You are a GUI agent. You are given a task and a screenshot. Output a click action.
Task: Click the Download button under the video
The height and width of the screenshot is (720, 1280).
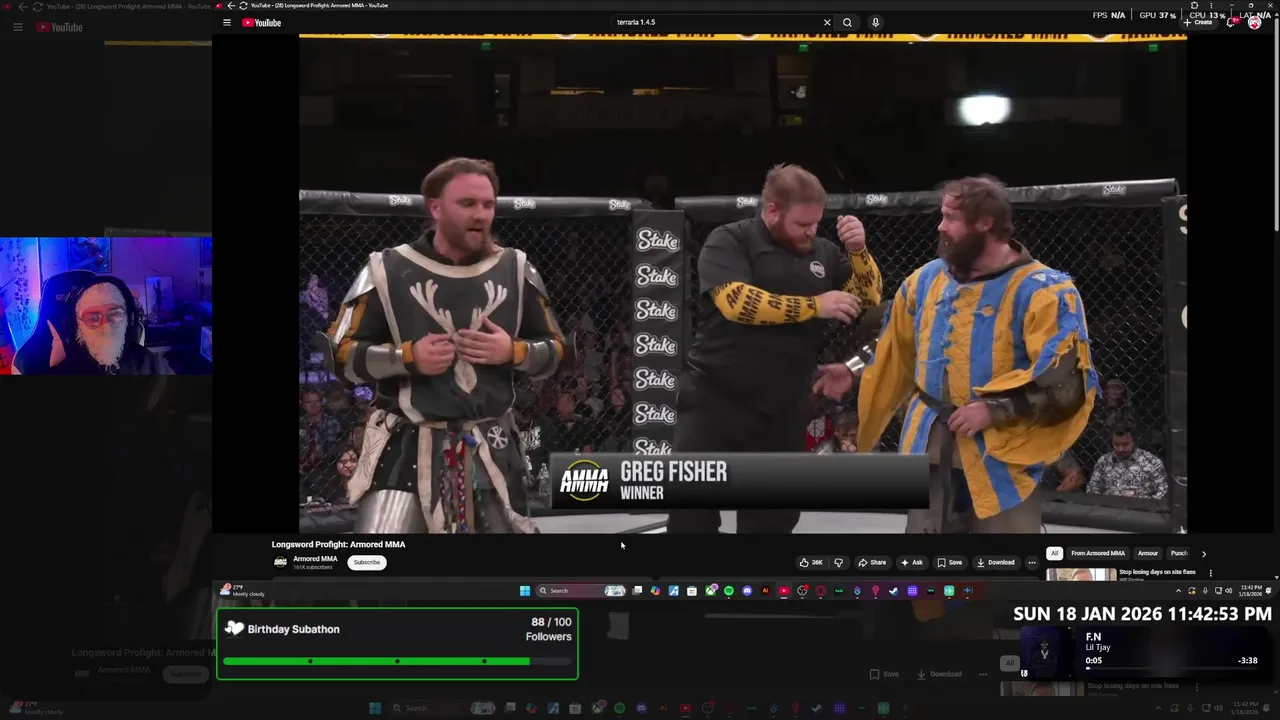pyautogui.click(x=996, y=562)
